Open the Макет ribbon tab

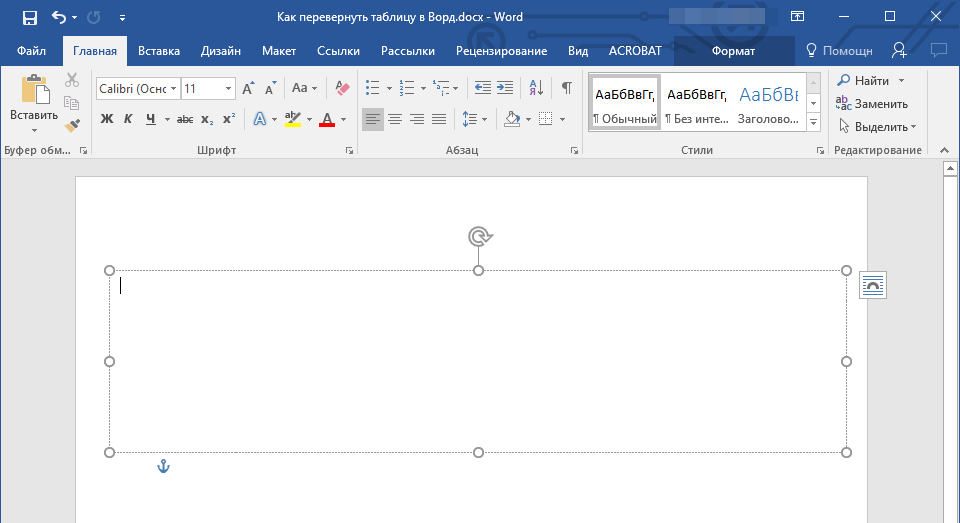(279, 51)
